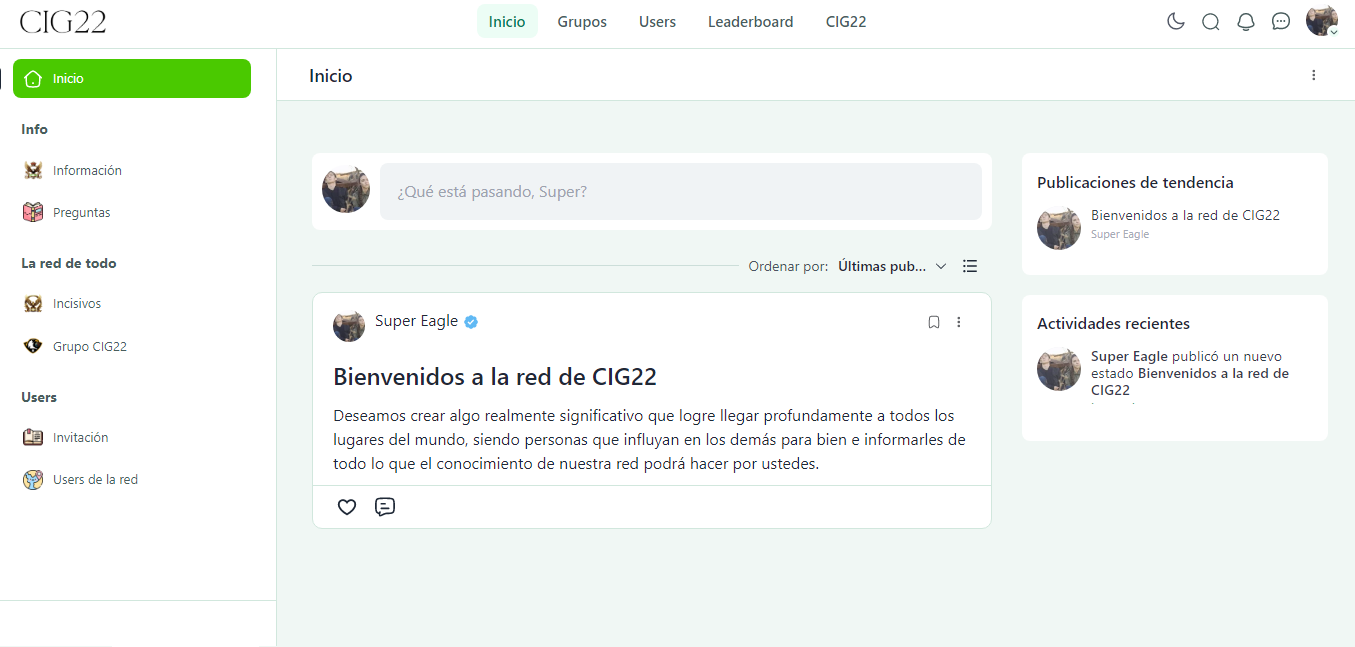Go to Grupos tab
Image resolution: width=1355 pixels, height=647 pixels.
pos(582,22)
